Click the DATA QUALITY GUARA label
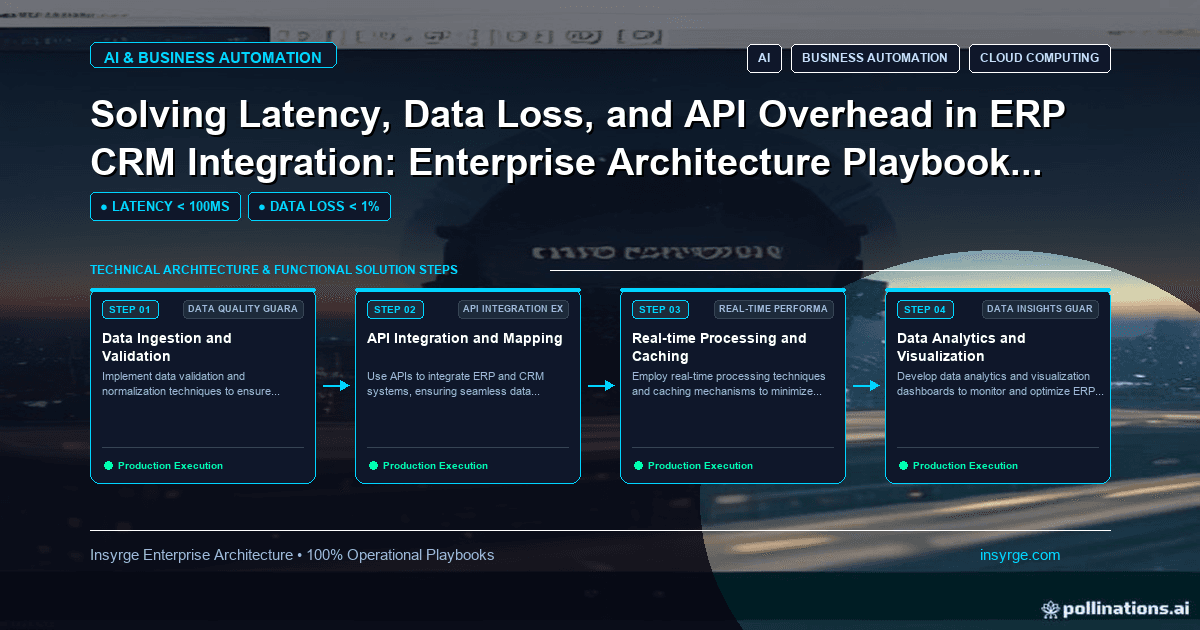This screenshot has width=1200, height=630. (x=243, y=309)
